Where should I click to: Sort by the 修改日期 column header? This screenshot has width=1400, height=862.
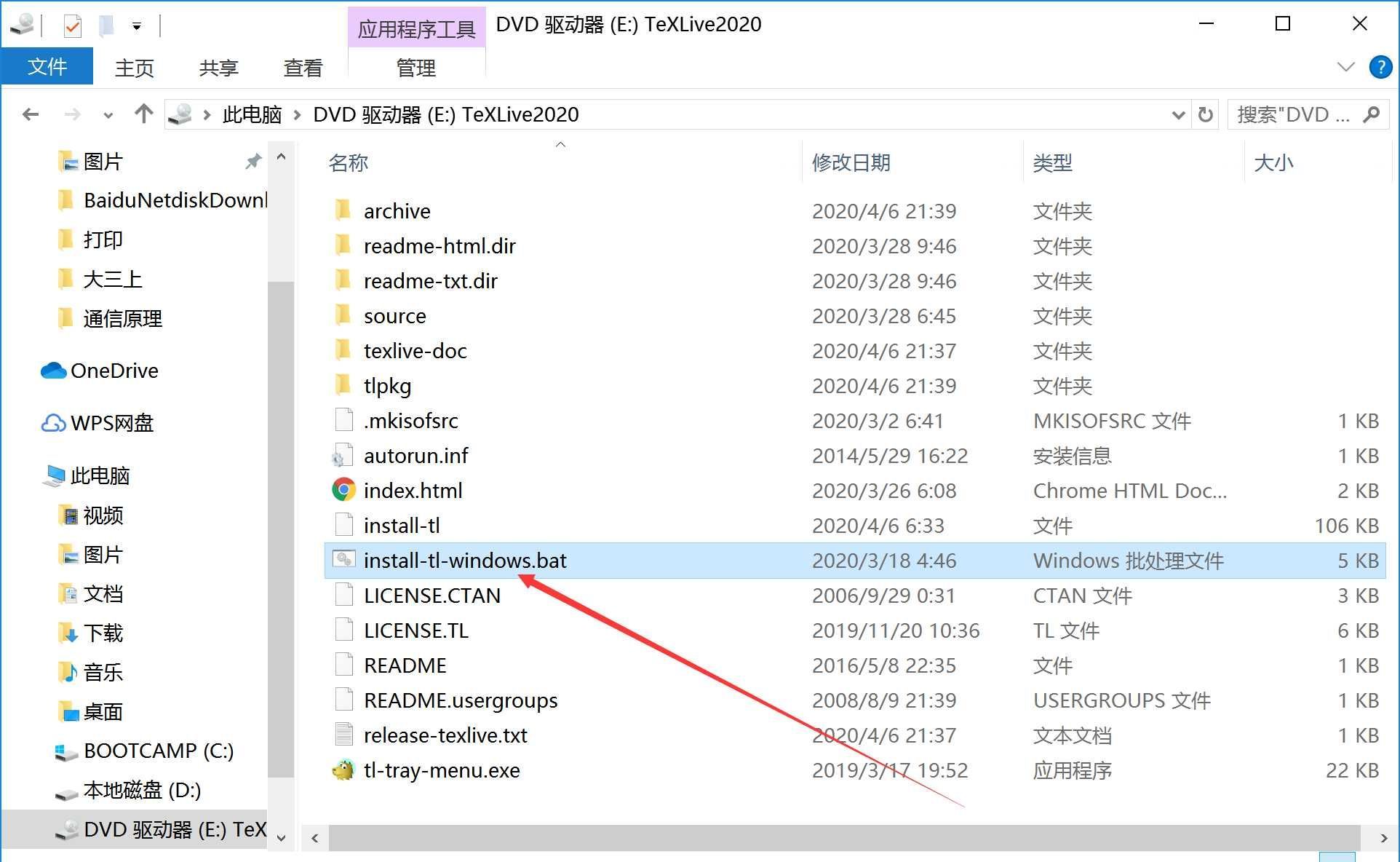[851, 162]
